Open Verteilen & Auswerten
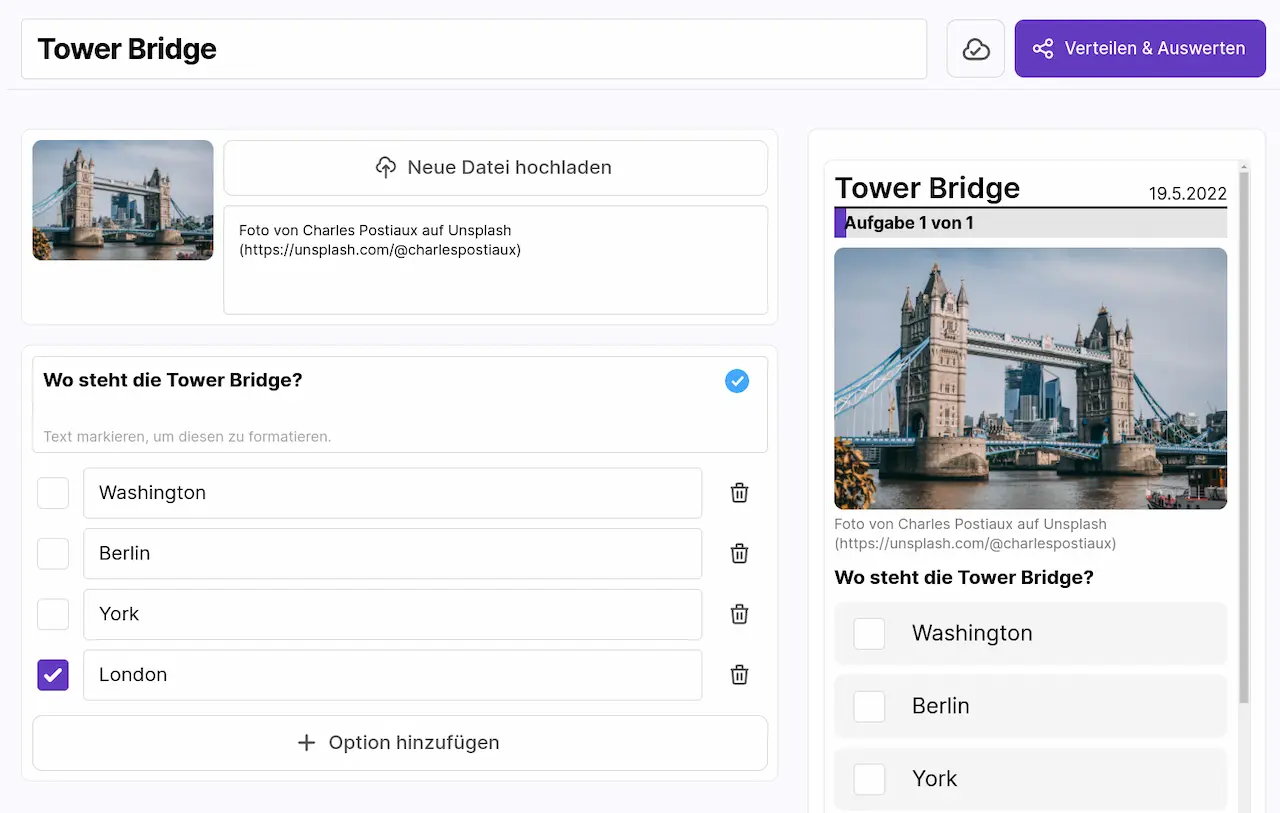 click(x=1140, y=48)
